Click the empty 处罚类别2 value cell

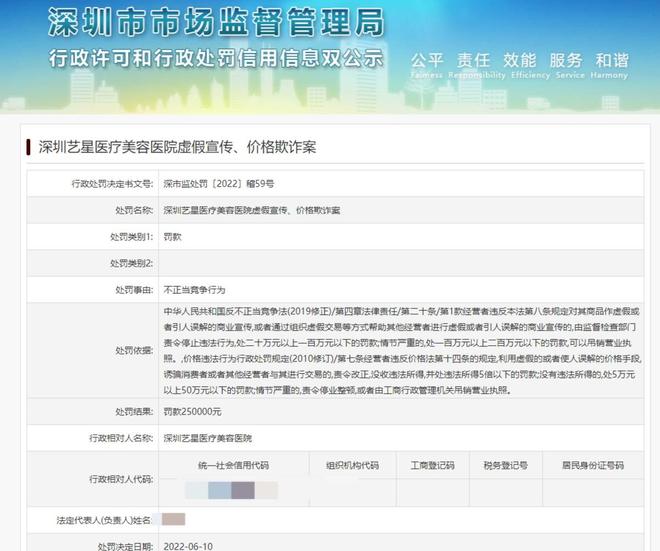(x=400, y=263)
